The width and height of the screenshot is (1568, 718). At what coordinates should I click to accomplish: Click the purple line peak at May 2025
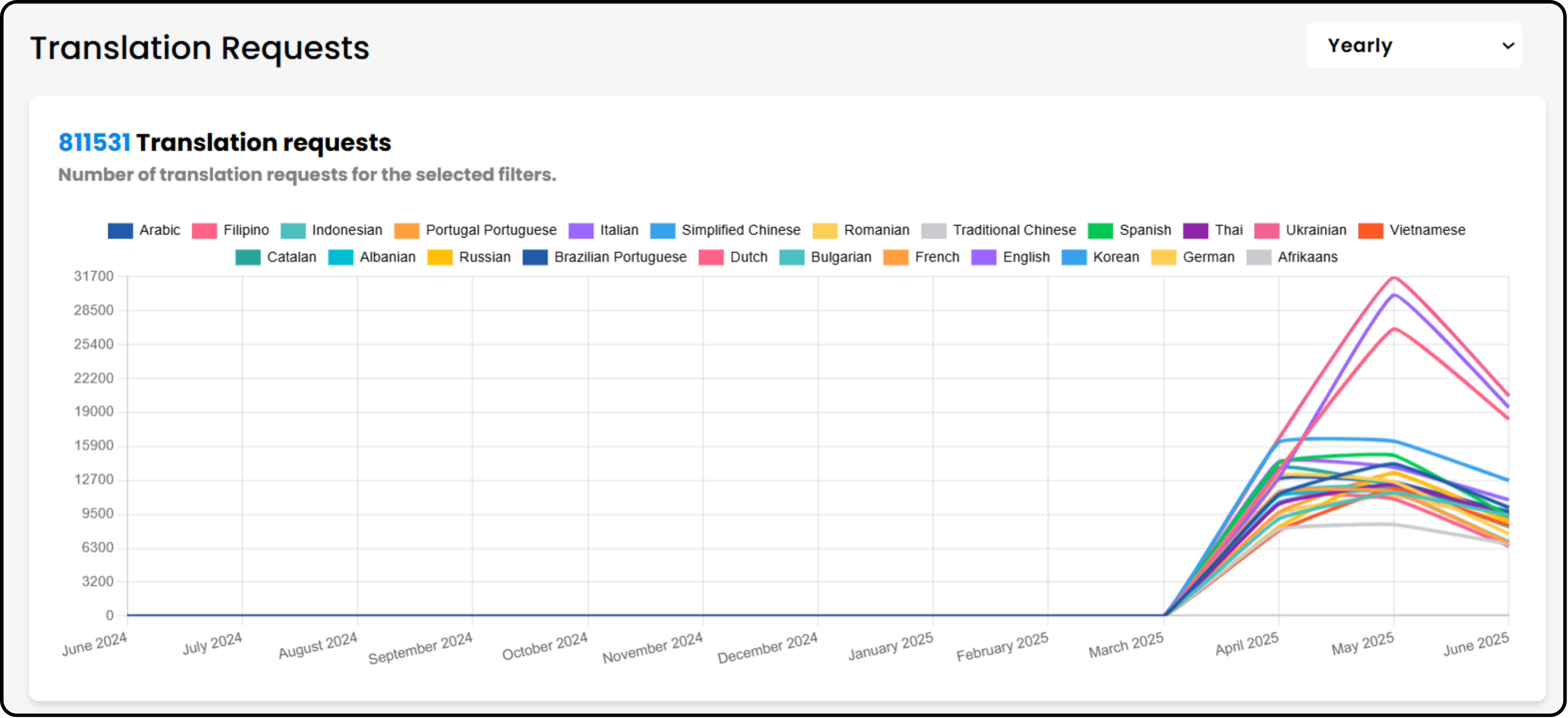point(1394,295)
